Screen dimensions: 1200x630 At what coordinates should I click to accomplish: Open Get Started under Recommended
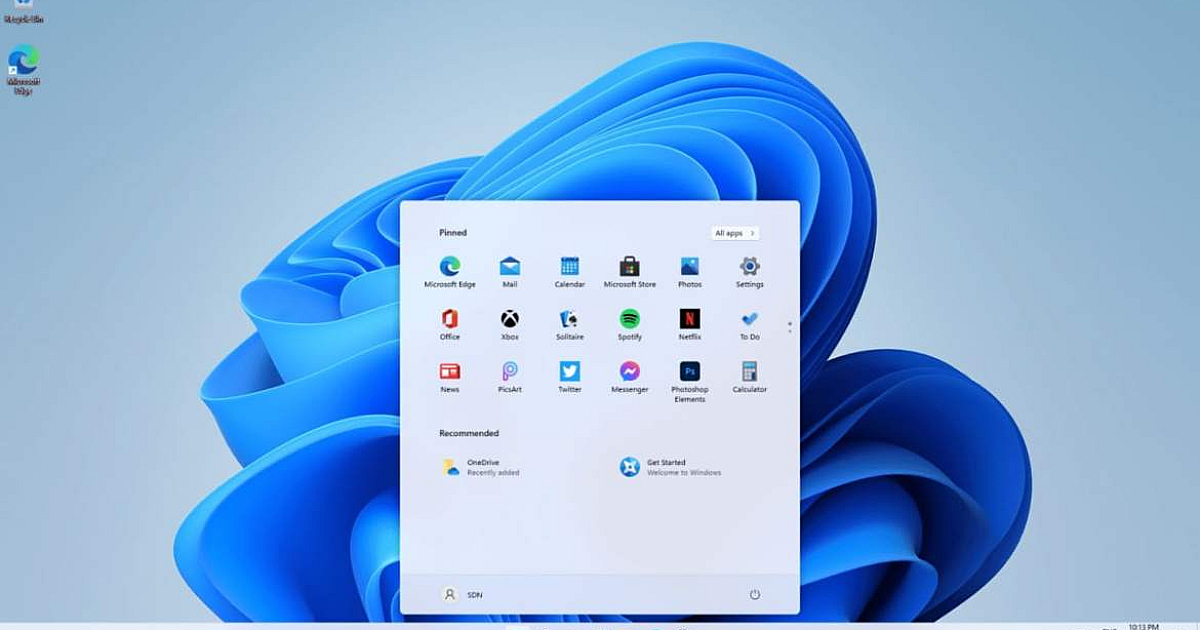point(670,467)
